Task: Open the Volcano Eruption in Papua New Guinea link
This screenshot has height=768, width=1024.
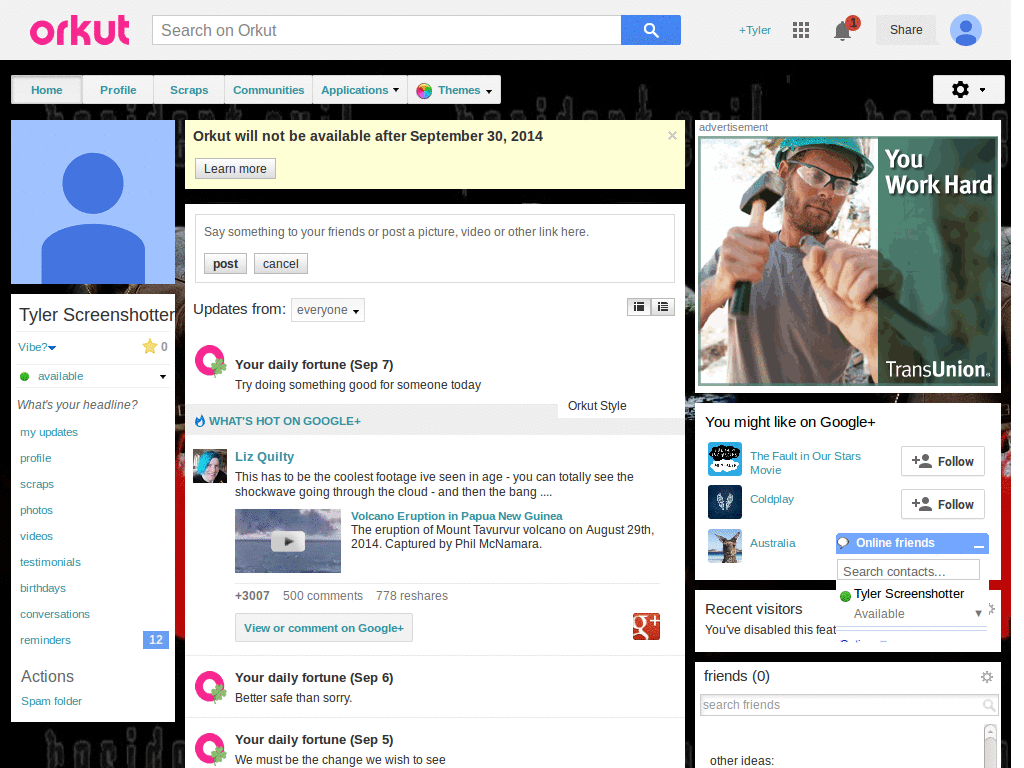Action: (456, 516)
